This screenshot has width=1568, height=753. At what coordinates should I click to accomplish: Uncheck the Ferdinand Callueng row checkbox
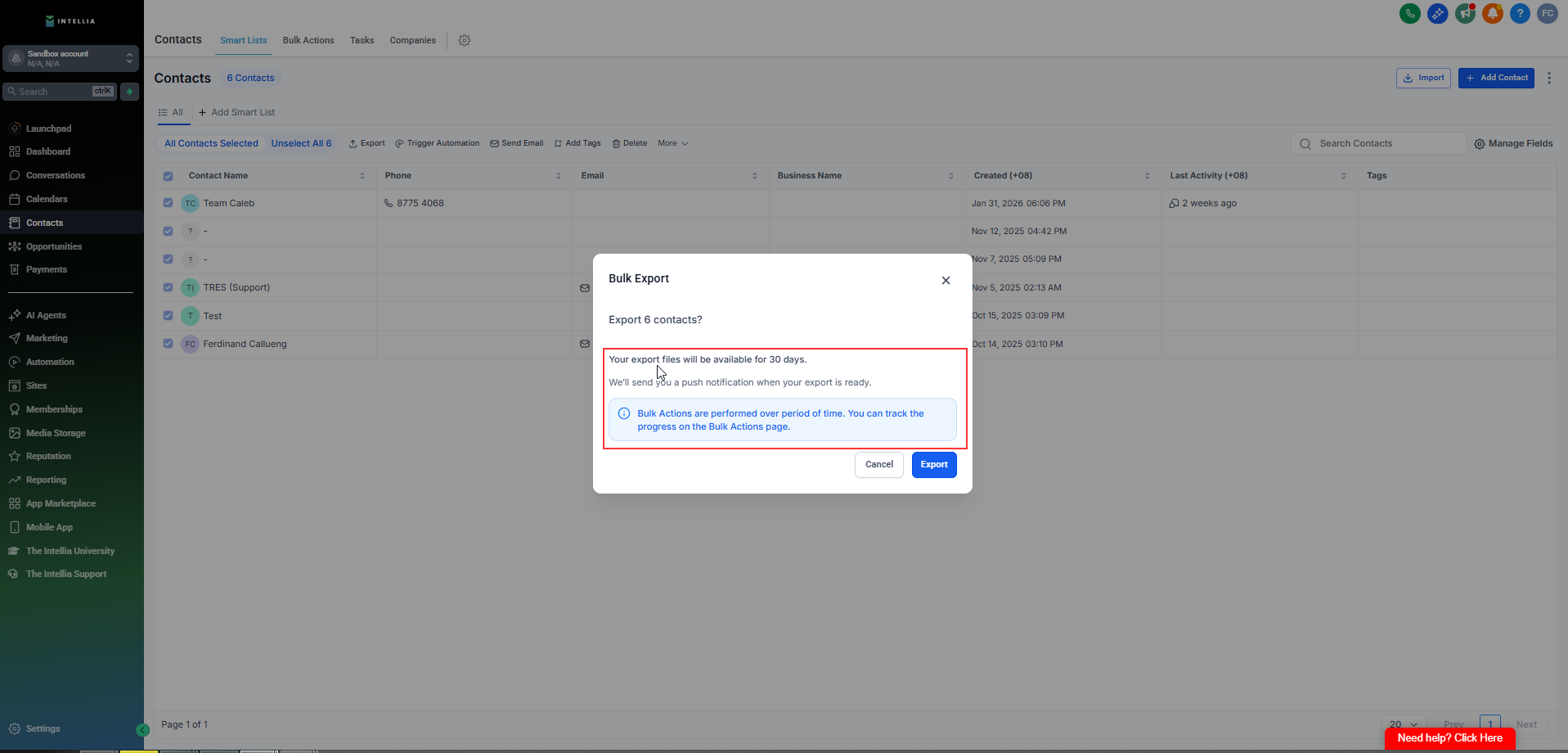pyautogui.click(x=168, y=344)
